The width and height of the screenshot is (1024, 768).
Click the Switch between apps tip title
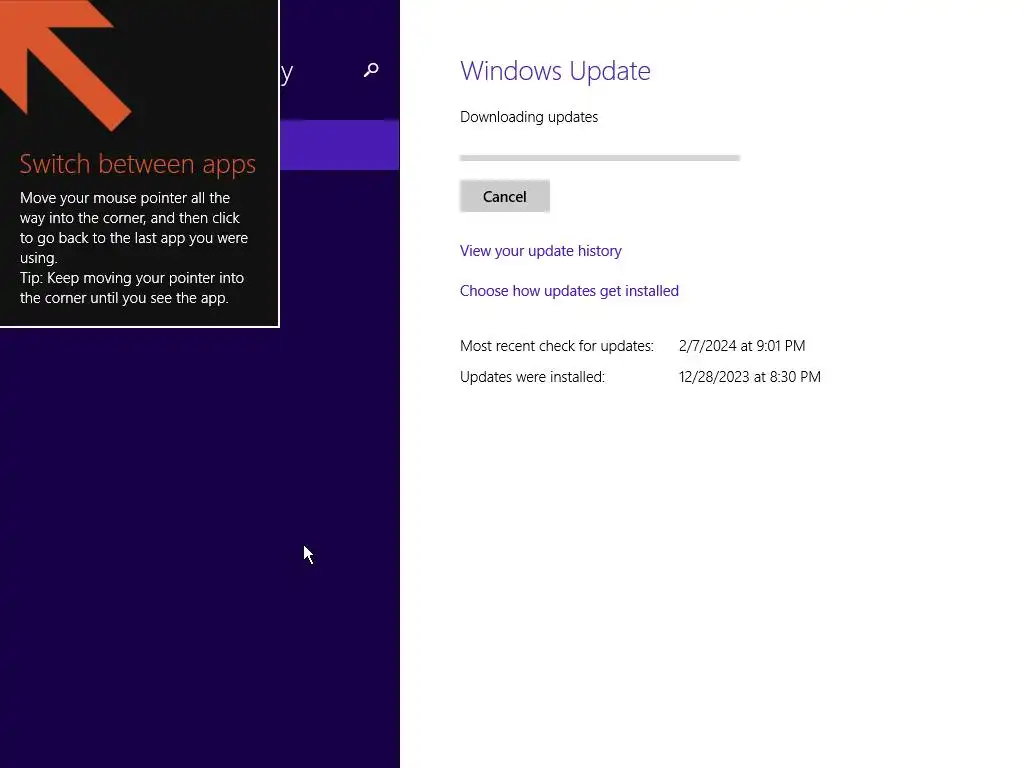point(138,164)
